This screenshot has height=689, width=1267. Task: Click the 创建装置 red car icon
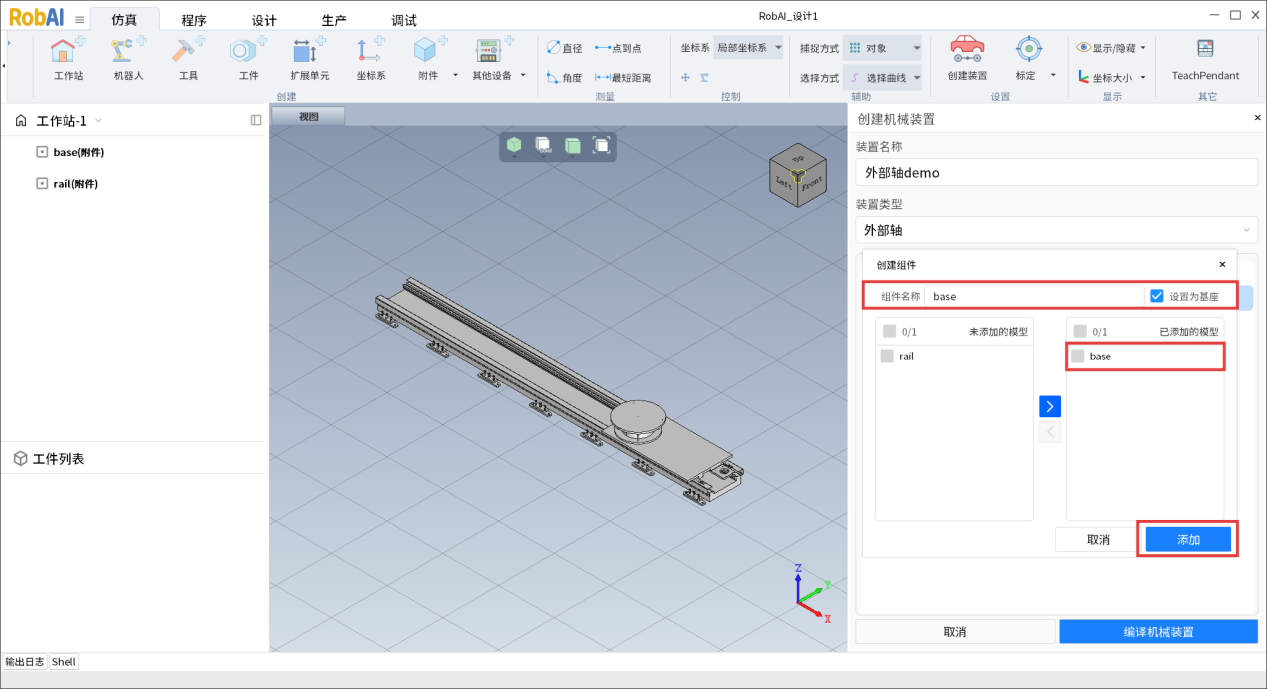(967, 49)
